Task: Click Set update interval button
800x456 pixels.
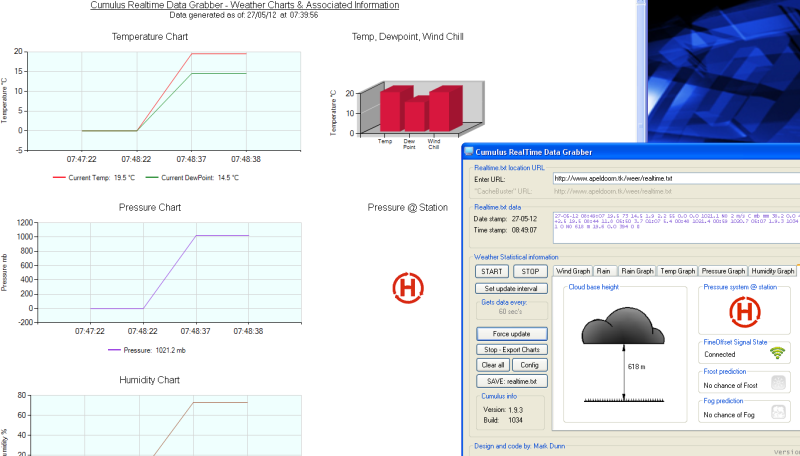Action: click(x=511, y=289)
